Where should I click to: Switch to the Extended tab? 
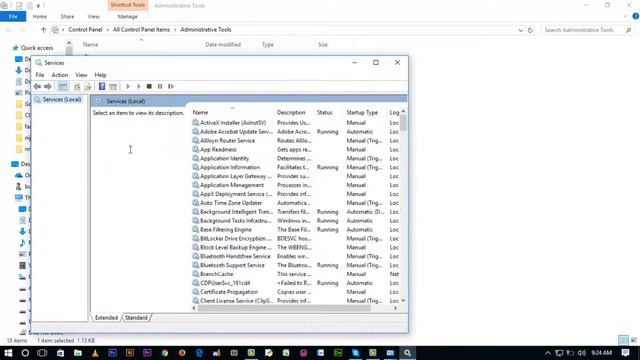[106, 318]
